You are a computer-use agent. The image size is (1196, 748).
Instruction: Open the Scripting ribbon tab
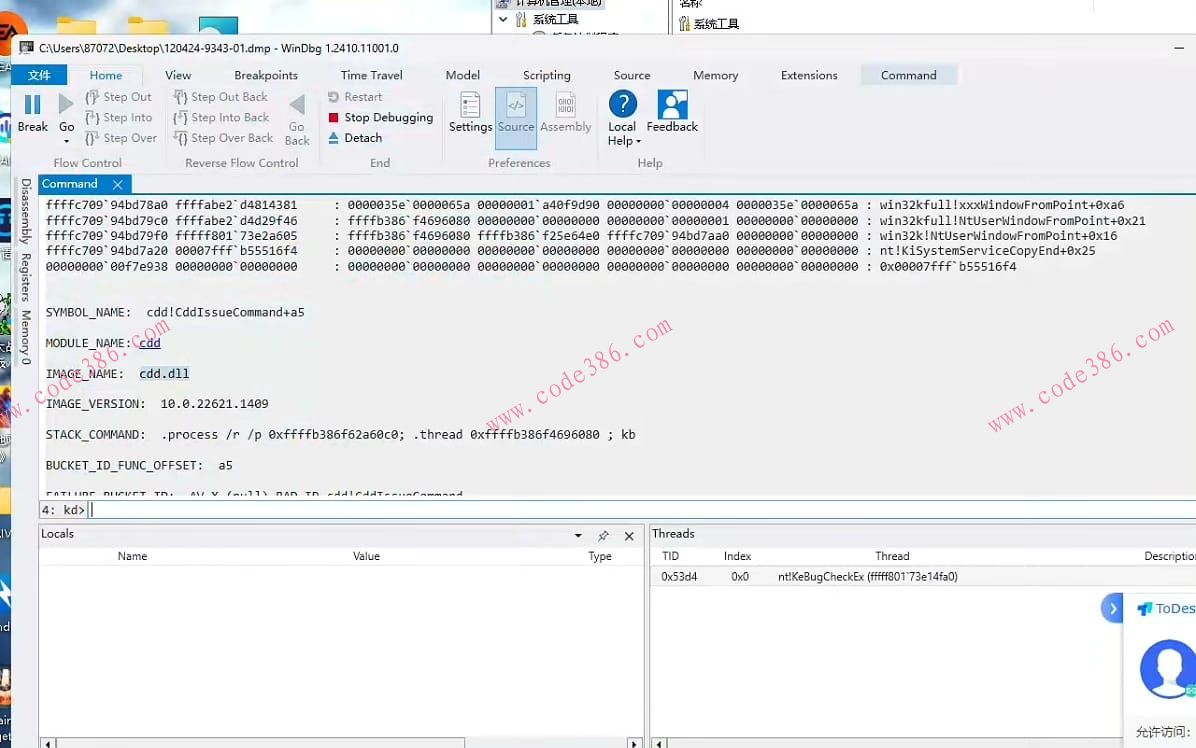546,75
